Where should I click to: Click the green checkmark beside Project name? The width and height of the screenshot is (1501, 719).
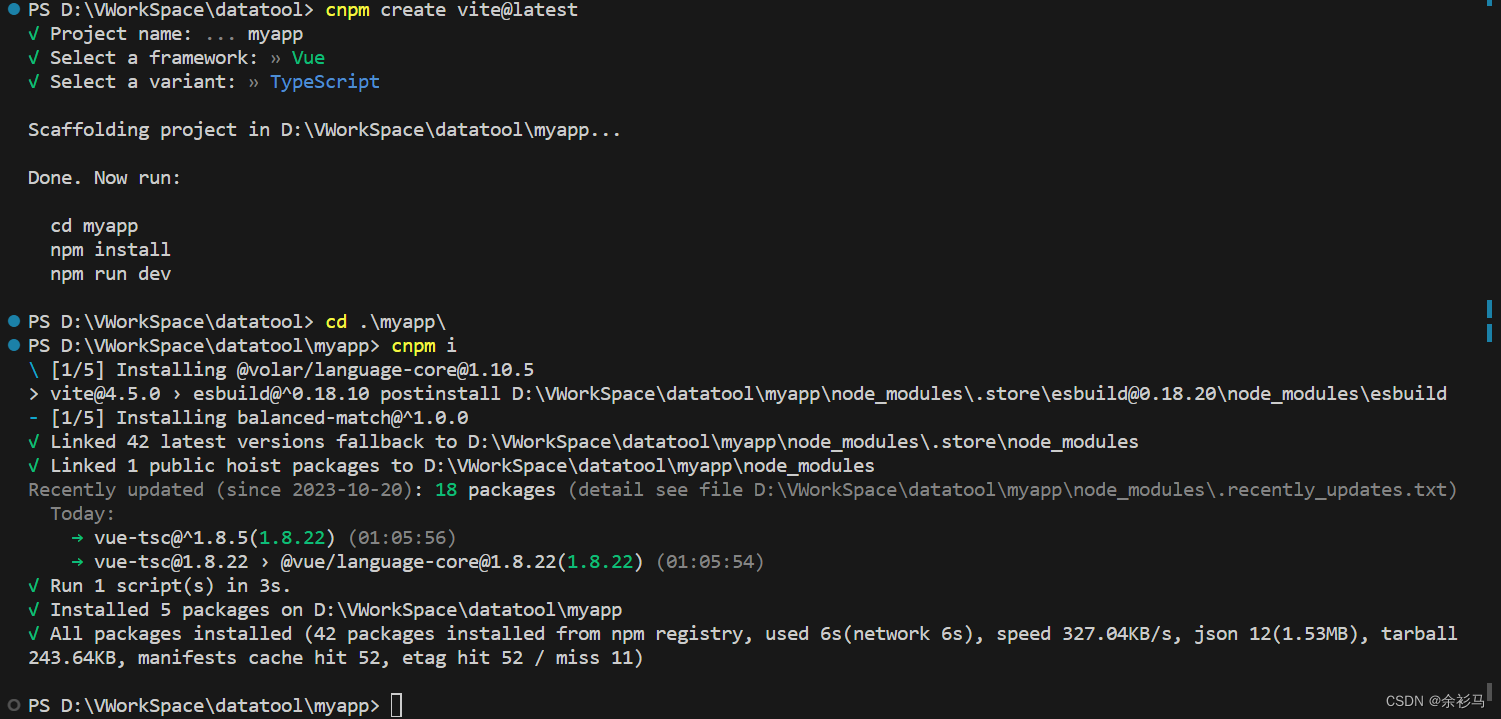34,33
